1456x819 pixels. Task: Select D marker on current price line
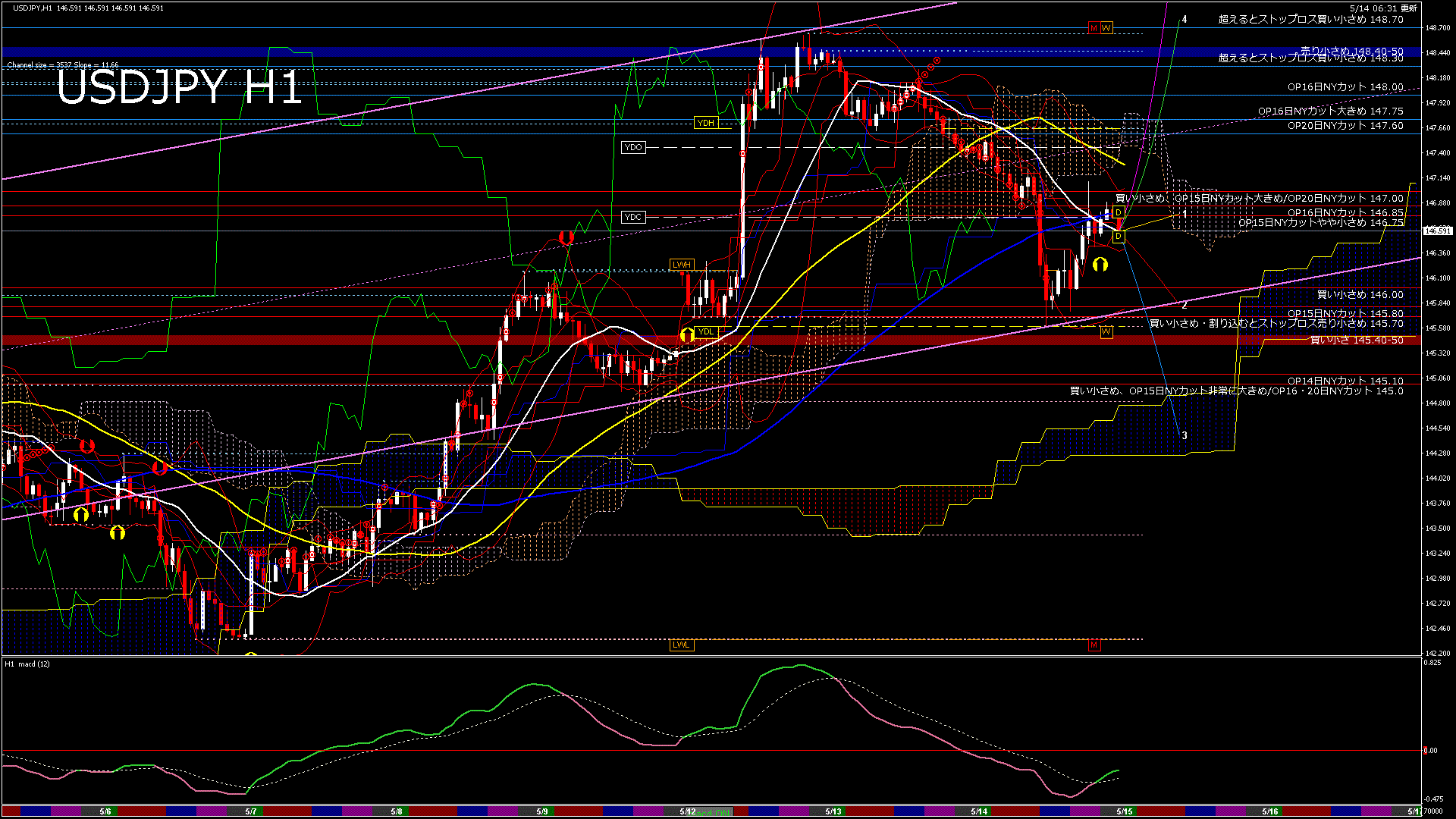1119,237
